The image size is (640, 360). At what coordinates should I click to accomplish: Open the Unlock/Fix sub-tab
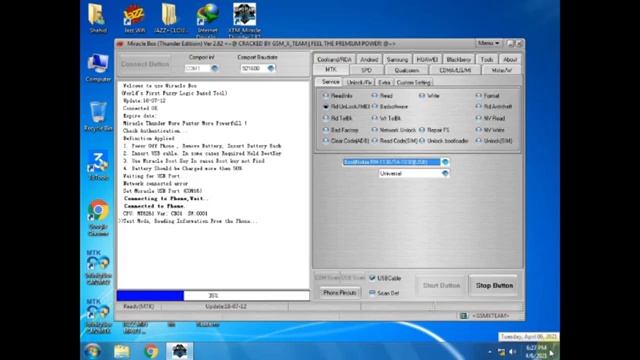tap(359, 82)
